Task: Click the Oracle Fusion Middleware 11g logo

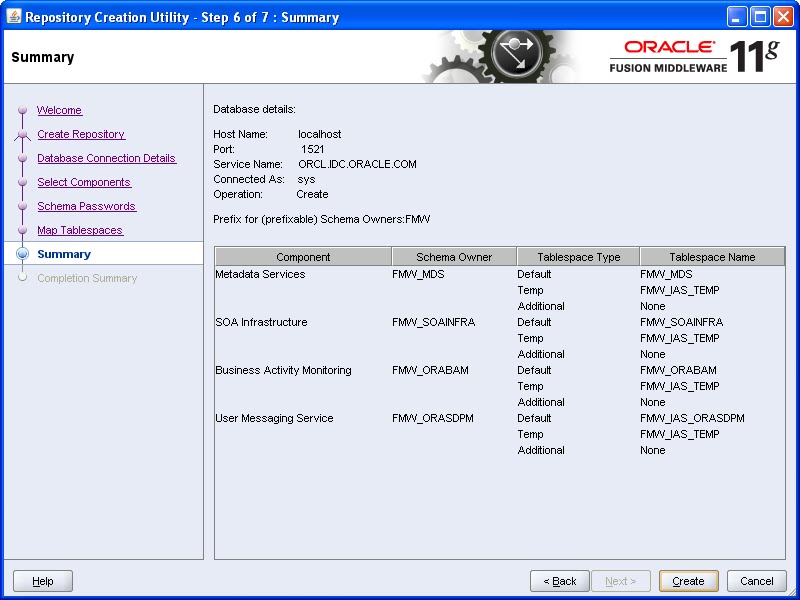Action: click(694, 57)
